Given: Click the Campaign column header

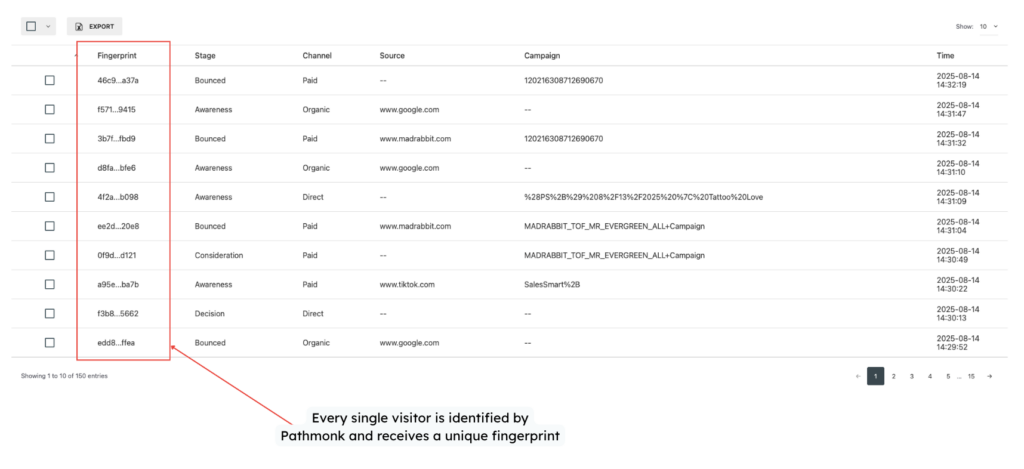Looking at the screenshot, I should click(543, 56).
